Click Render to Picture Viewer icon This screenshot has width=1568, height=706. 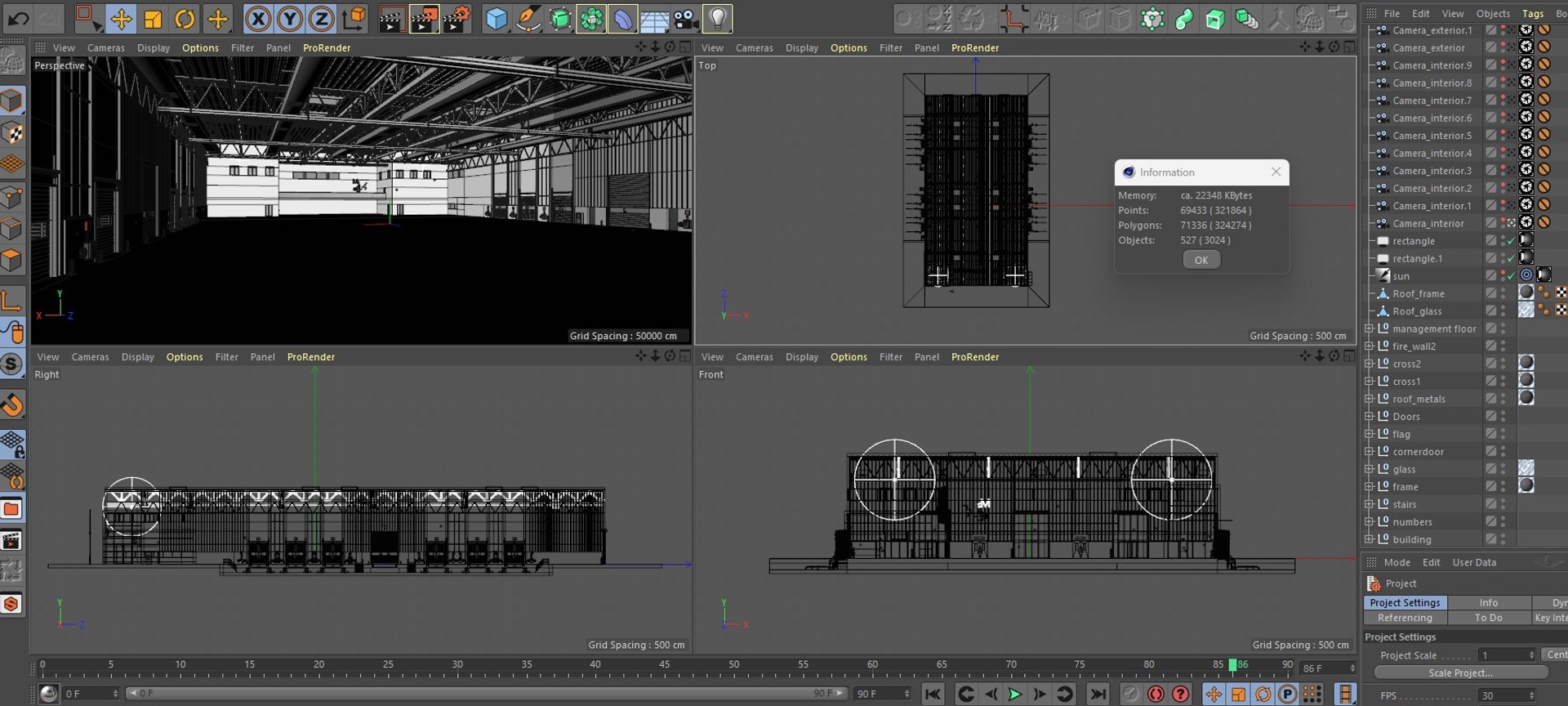click(x=424, y=18)
